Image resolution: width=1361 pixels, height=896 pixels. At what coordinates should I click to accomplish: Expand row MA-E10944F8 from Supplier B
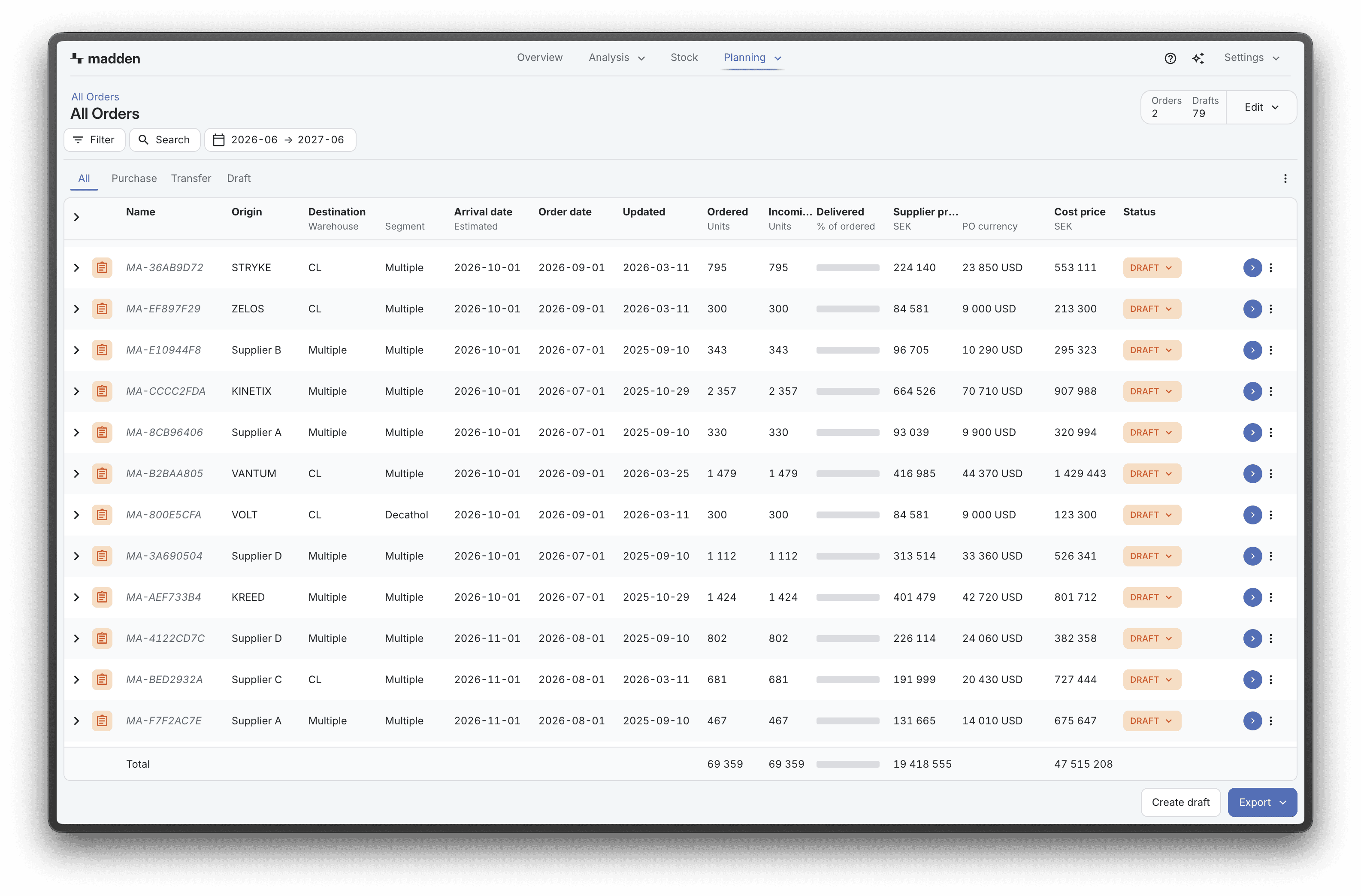[76, 350]
